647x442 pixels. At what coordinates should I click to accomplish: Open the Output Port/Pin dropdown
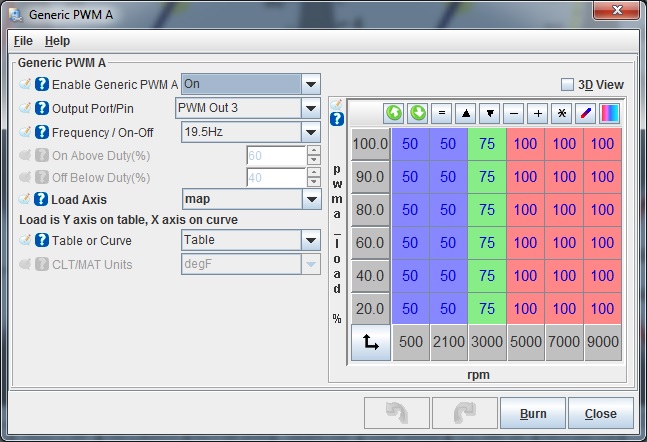pos(311,108)
